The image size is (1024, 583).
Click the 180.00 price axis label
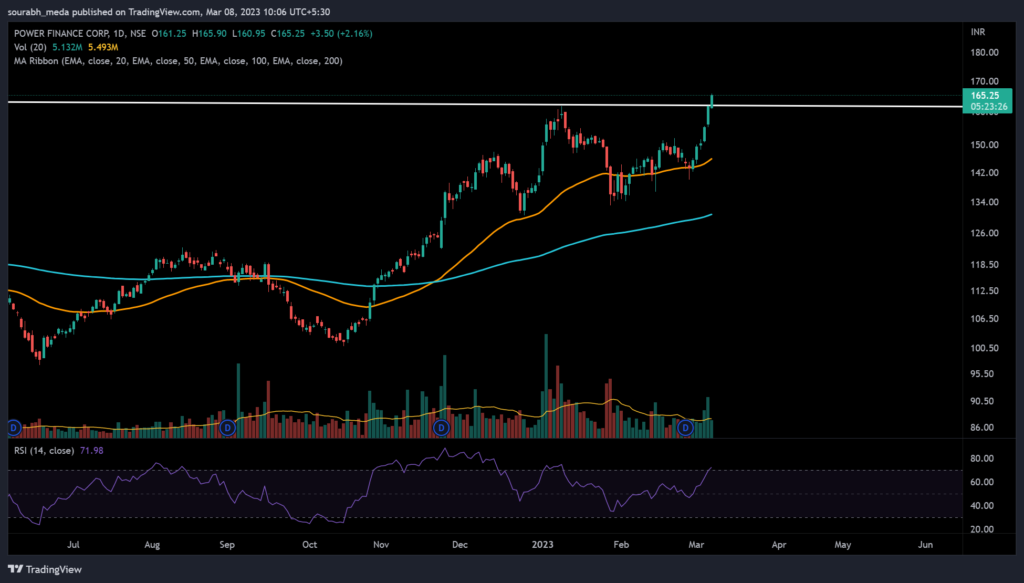(984, 56)
